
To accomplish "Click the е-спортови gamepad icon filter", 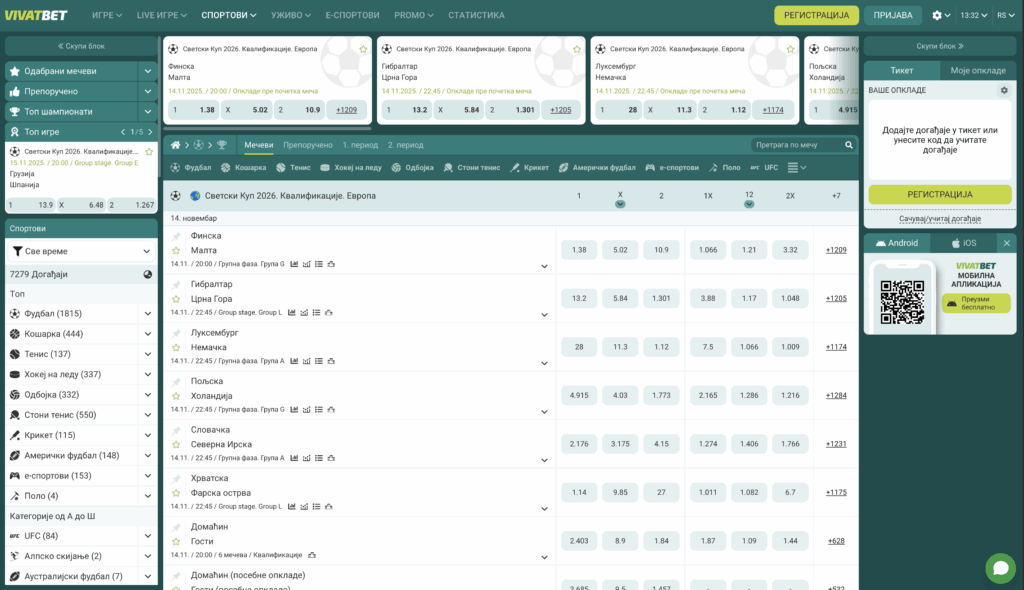I will (x=650, y=168).
